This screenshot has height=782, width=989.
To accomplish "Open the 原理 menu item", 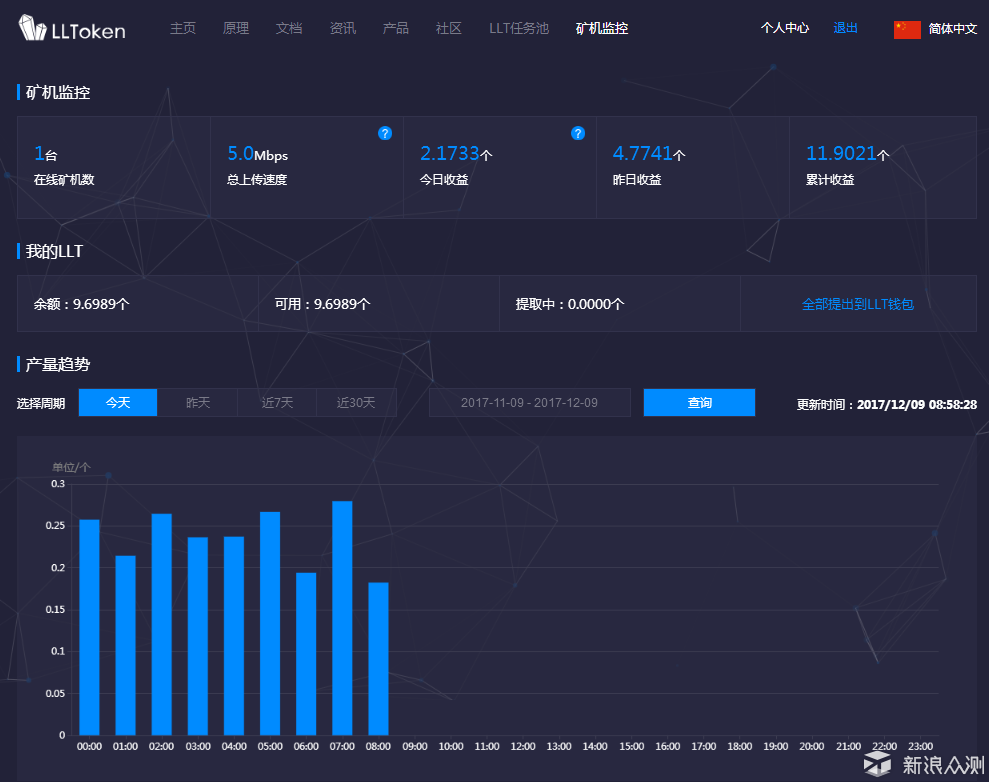I will (x=236, y=28).
